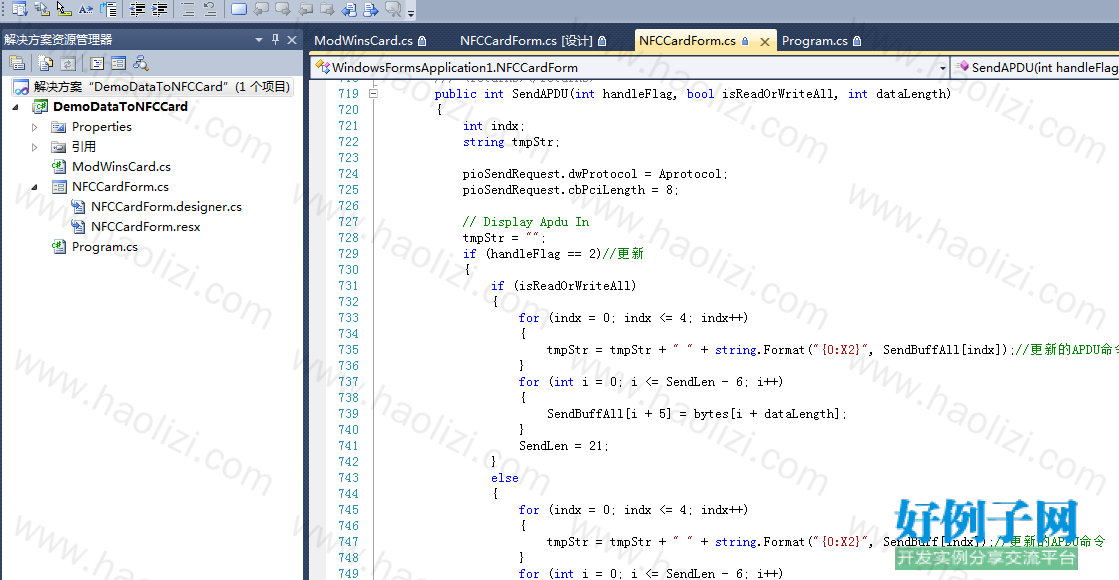Screen dimensions: 1119x580
Task: Switch to NFCCardForm.cs [设计] tab
Action: click(533, 41)
